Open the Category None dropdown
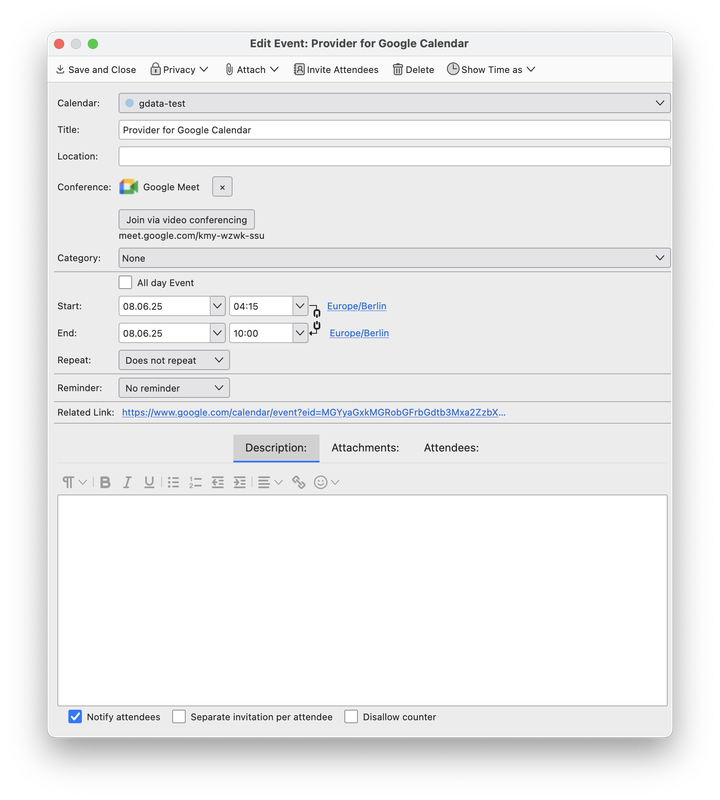This screenshot has height=800, width=720. (394, 258)
